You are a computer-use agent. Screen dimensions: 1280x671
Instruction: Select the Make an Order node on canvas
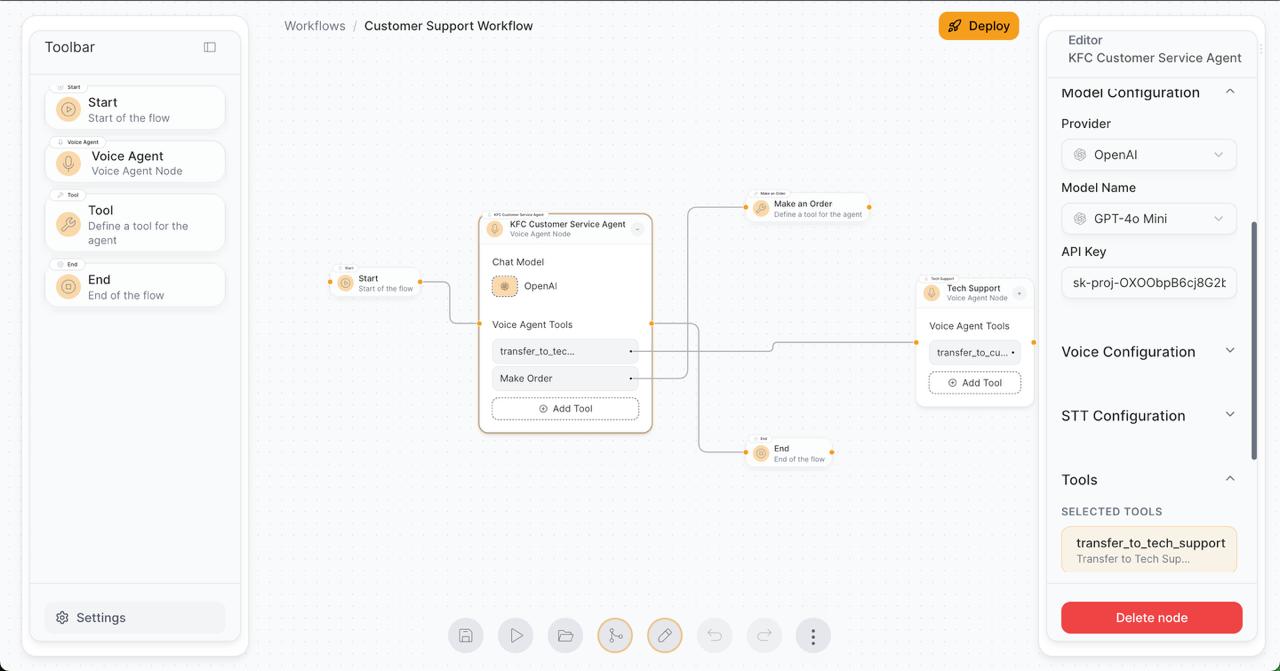tap(808, 208)
